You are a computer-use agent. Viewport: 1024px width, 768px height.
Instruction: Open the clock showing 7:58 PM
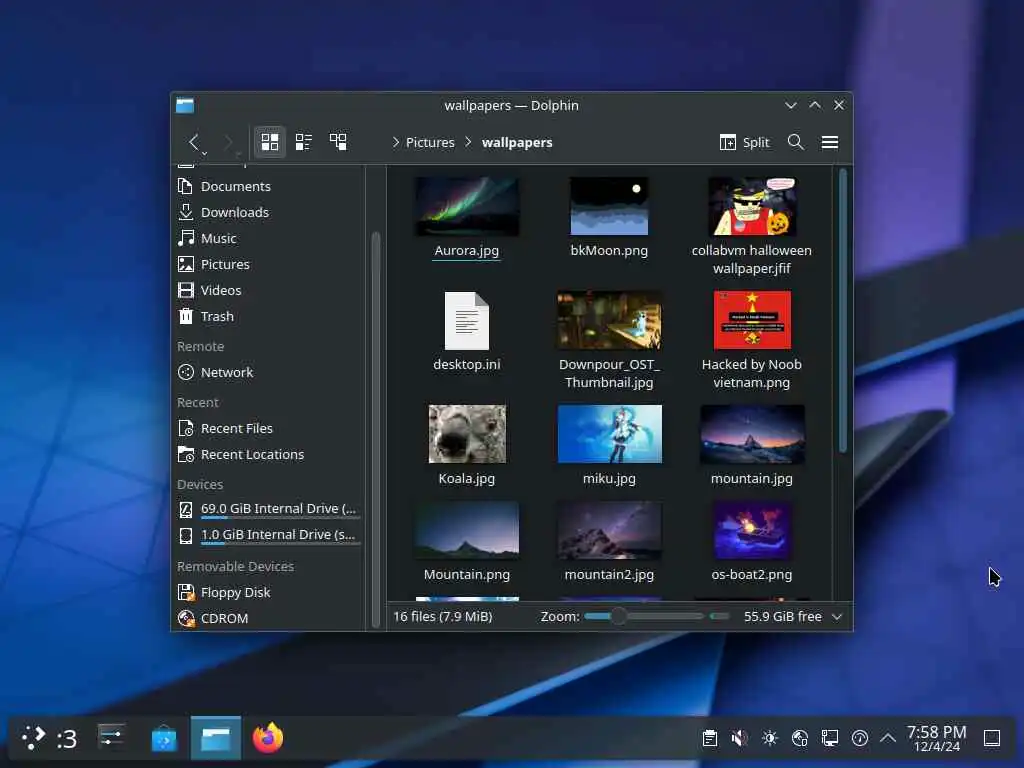936,739
